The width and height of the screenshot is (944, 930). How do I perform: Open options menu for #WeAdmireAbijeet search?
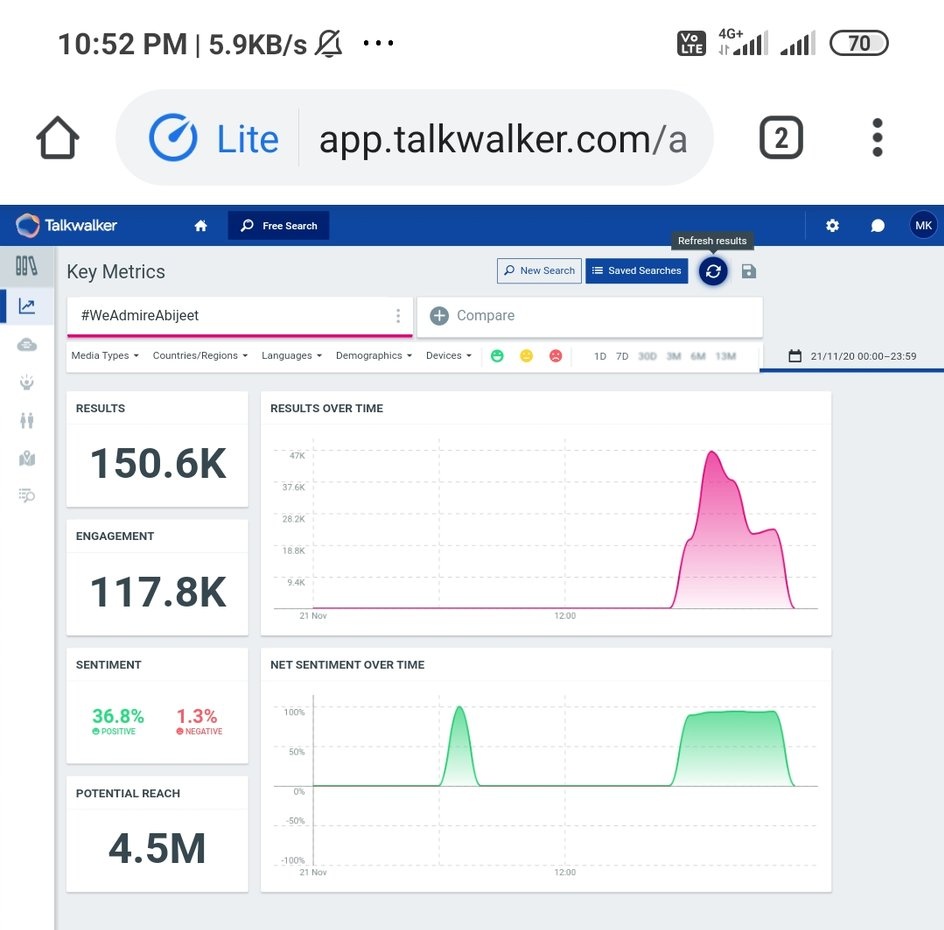coord(398,316)
